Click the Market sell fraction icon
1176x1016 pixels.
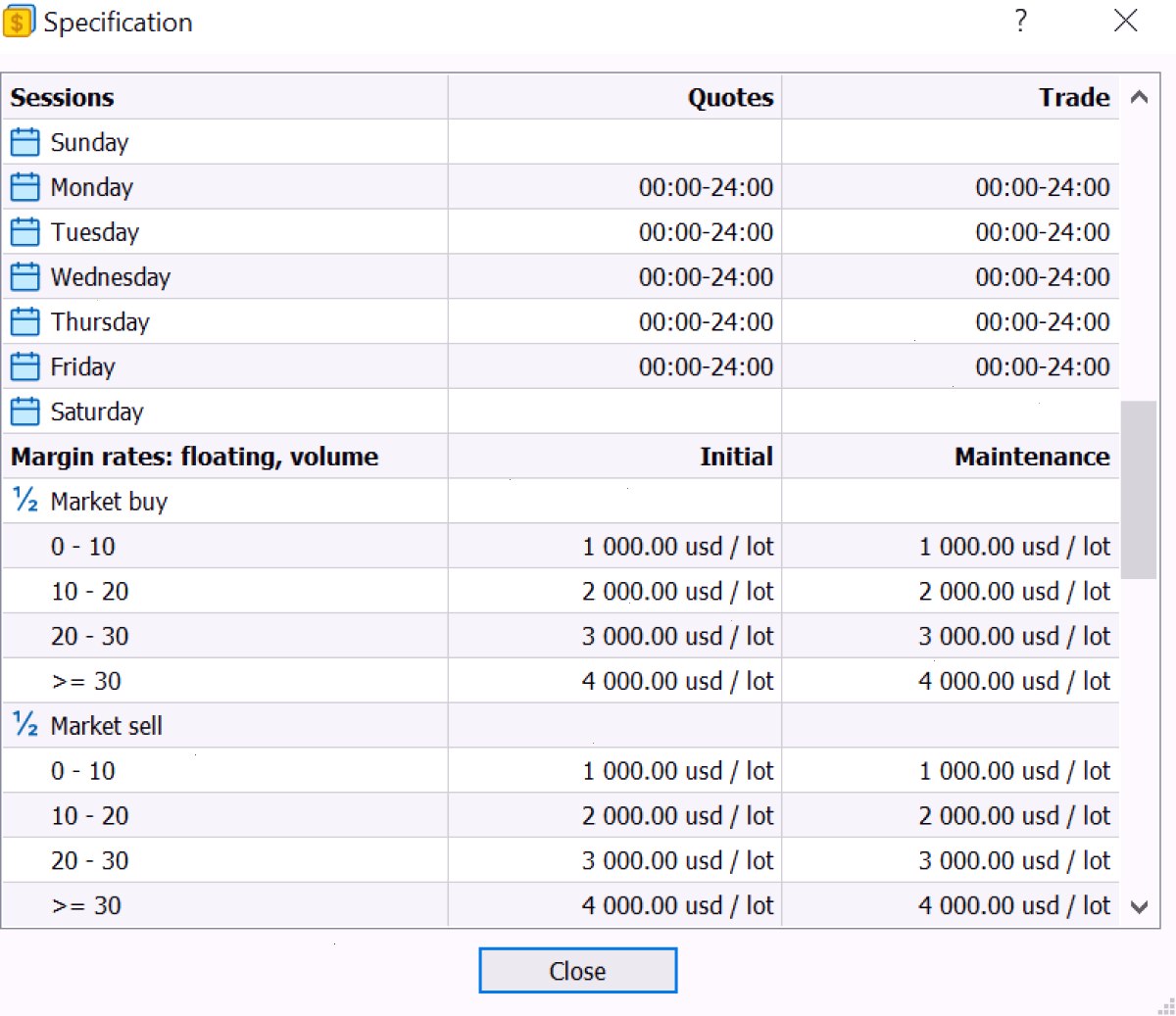click(25, 725)
